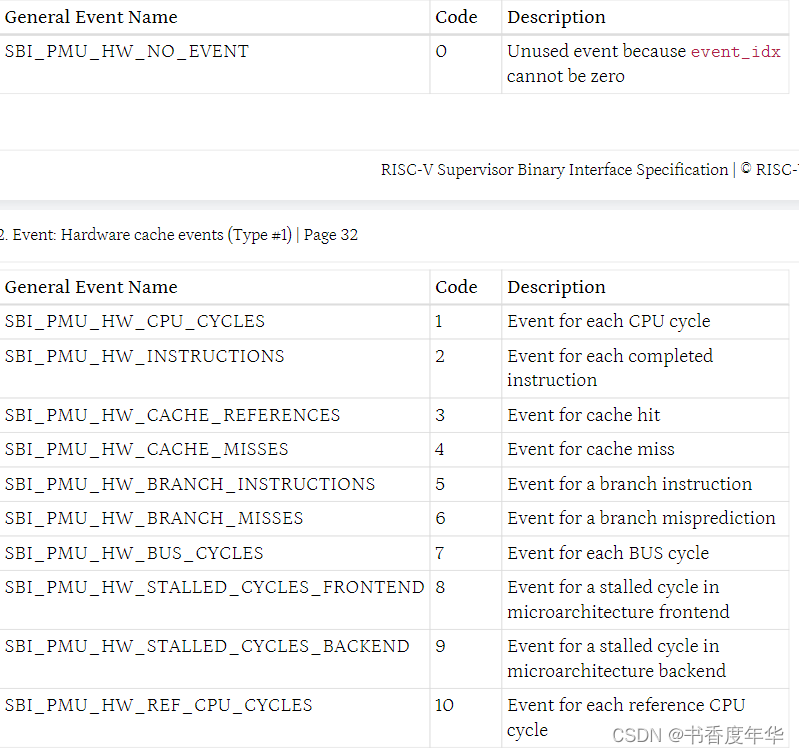This screenshot has width=799, height=754.
Task: Click the SBI_PMU_HW_BUS_CYCLES event name
Action: coord(134,554)
